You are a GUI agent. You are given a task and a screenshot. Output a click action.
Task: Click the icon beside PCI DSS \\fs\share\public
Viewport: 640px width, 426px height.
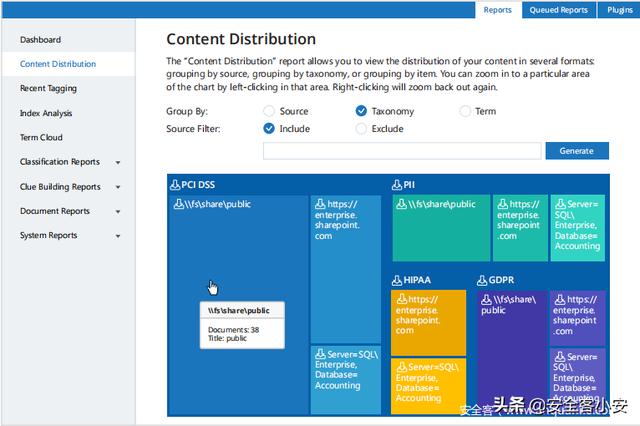coord(179,204)
